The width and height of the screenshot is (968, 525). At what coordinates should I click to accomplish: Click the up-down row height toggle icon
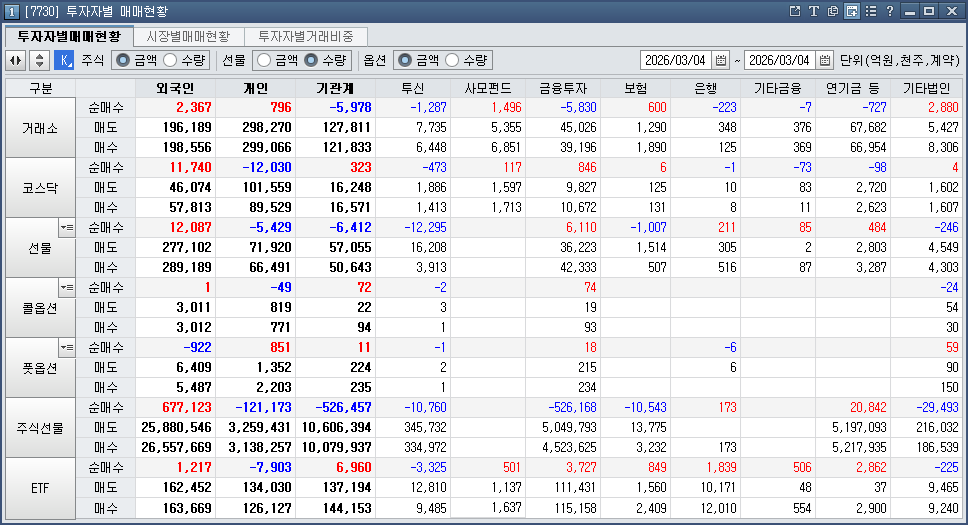coord(39,60)
